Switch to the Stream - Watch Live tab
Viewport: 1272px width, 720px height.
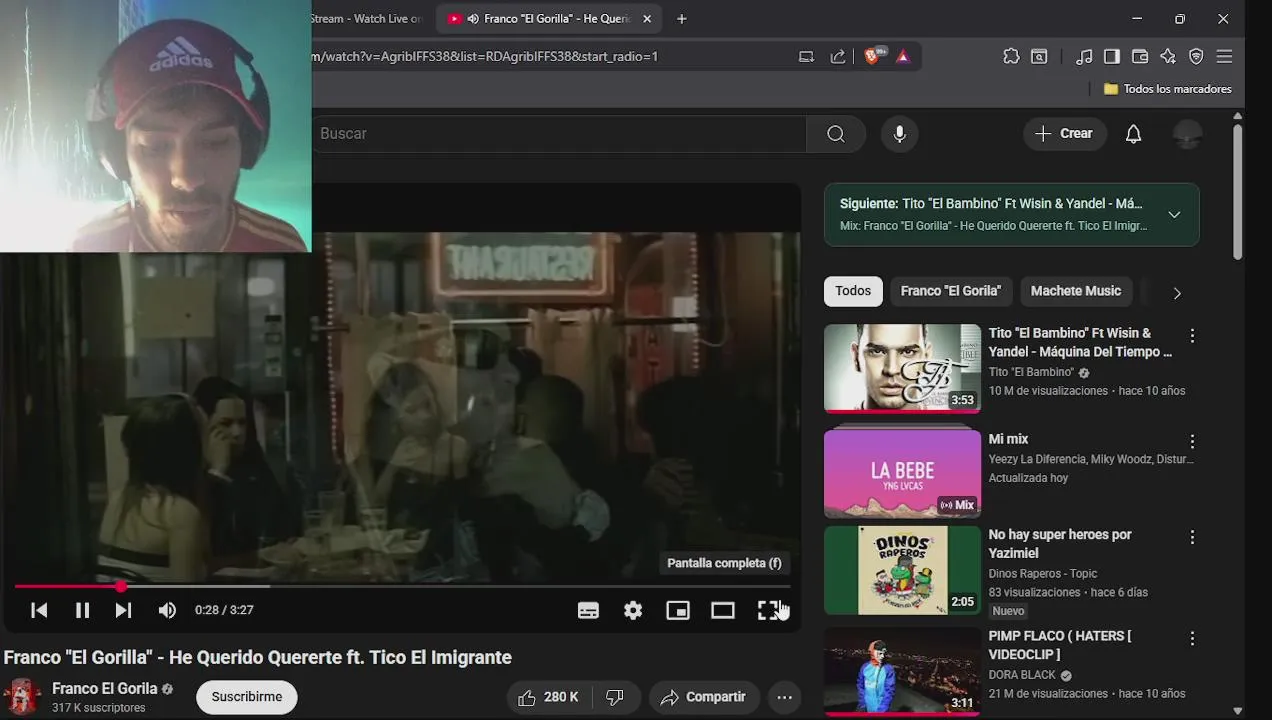[x=366, y=19]
